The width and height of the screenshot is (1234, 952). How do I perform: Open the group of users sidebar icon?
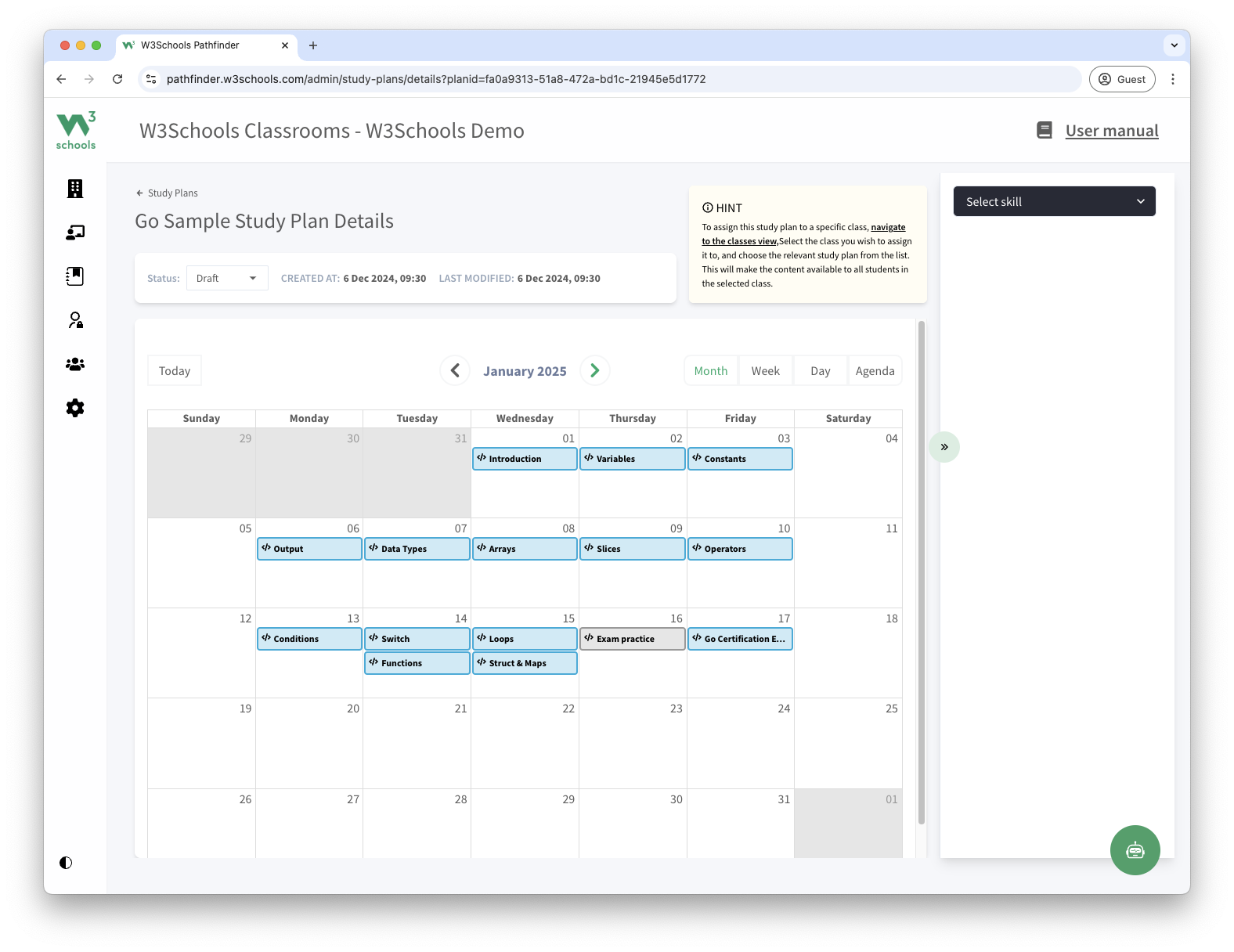coord(75,364)
